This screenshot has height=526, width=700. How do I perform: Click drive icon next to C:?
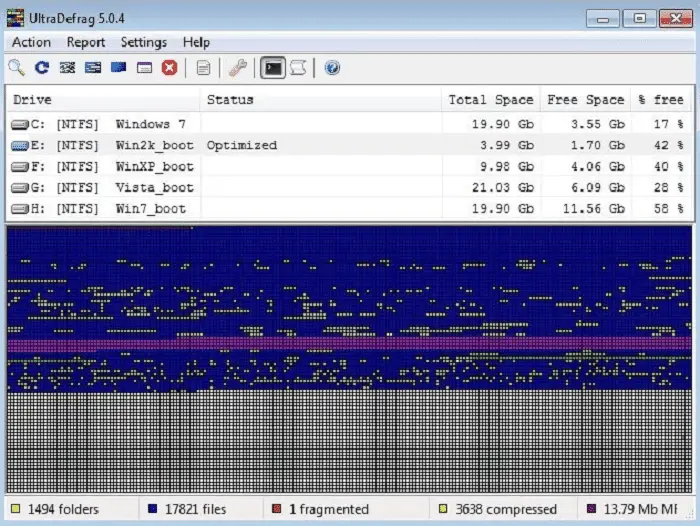[x=20, y=124]
